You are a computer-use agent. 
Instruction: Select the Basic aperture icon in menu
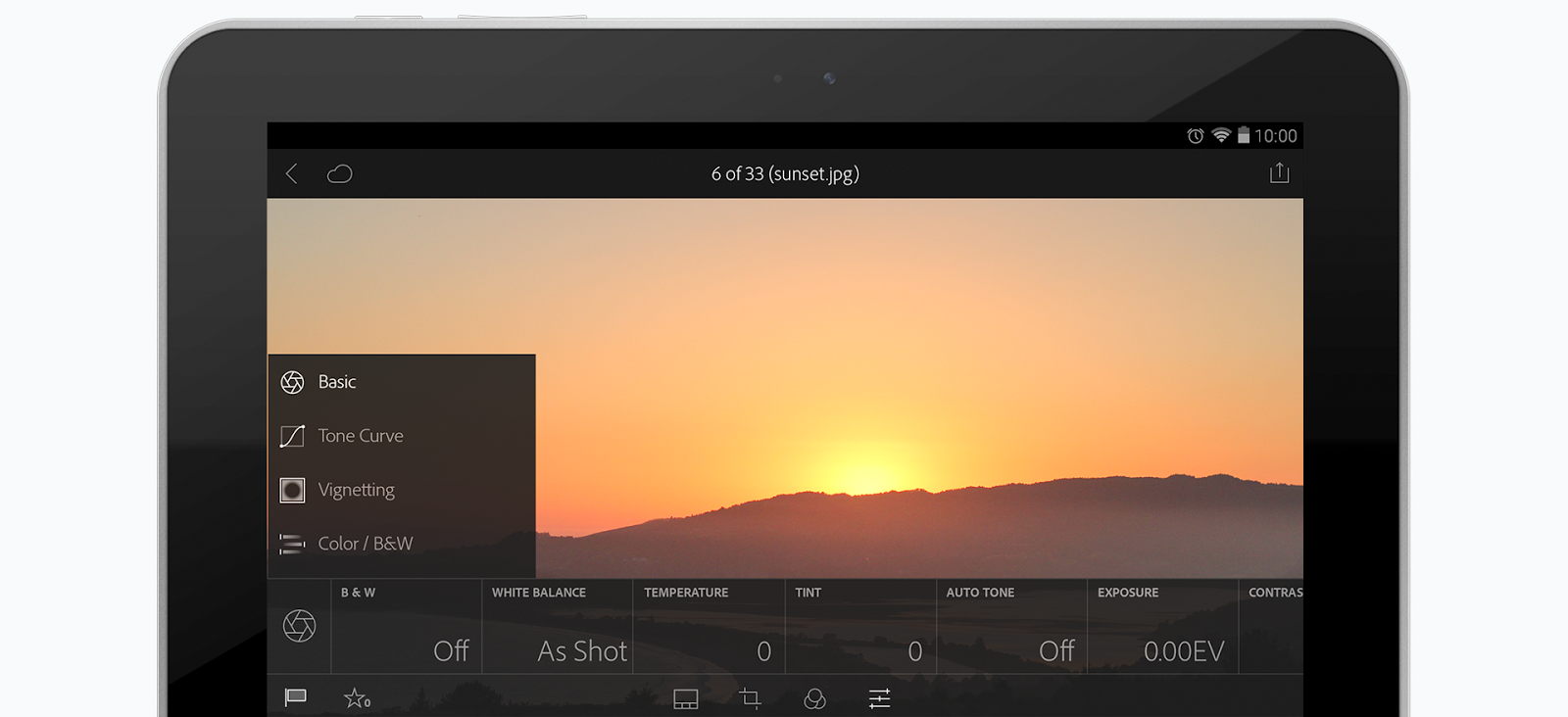point(292,382)
